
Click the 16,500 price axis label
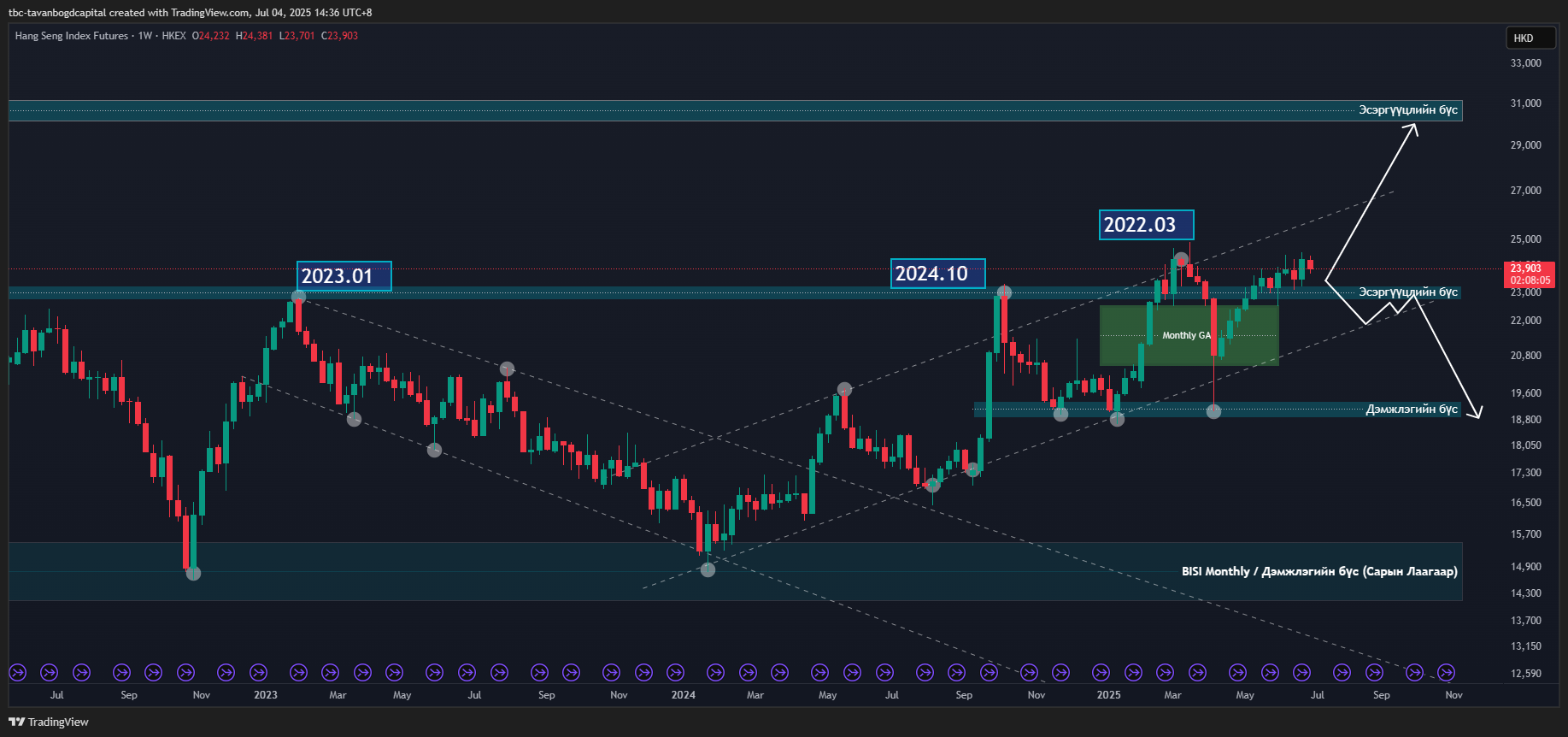[1526, 503]
